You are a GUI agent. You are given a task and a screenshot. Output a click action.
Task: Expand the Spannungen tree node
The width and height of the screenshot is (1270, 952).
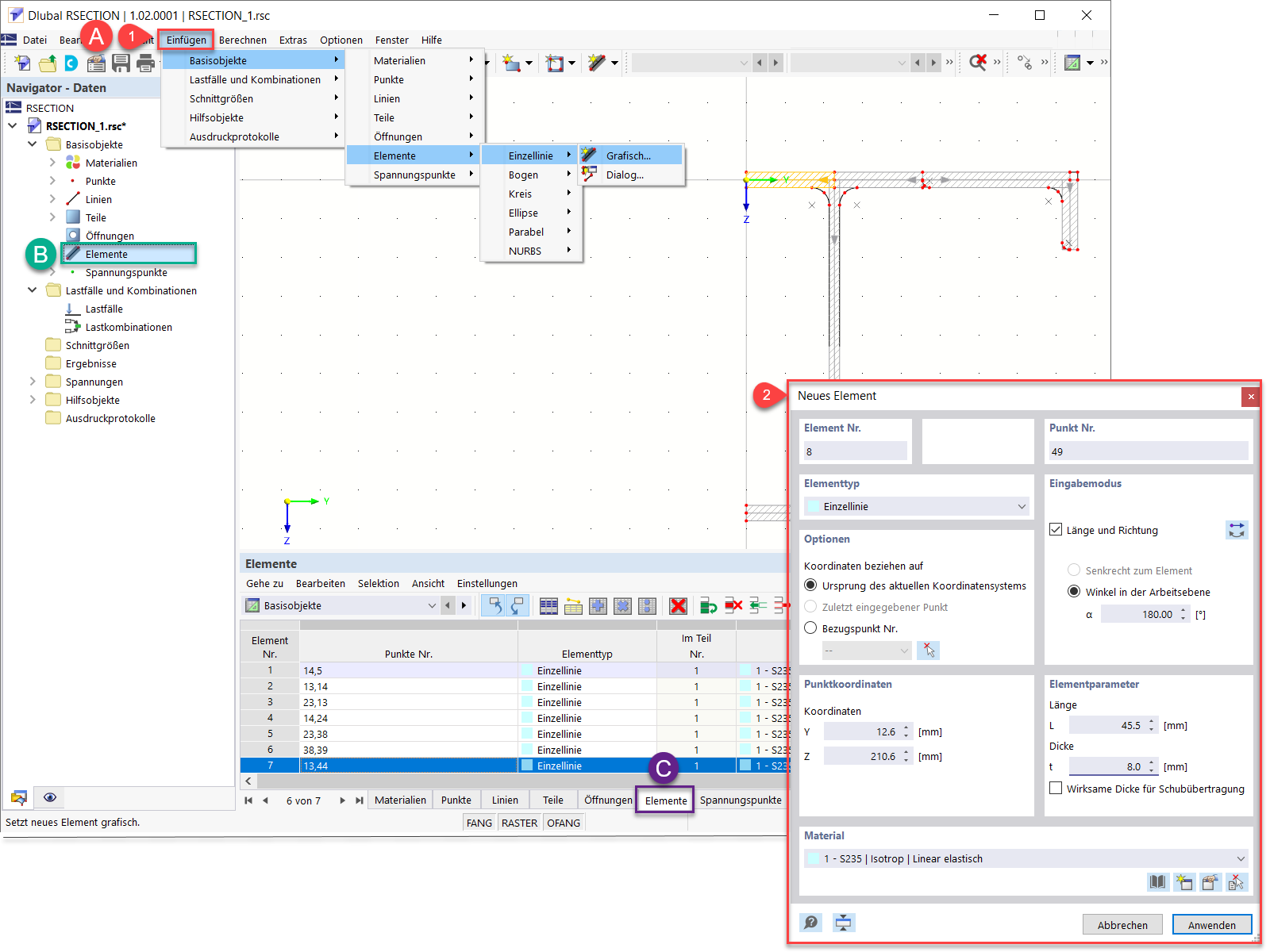pos(33,382)
